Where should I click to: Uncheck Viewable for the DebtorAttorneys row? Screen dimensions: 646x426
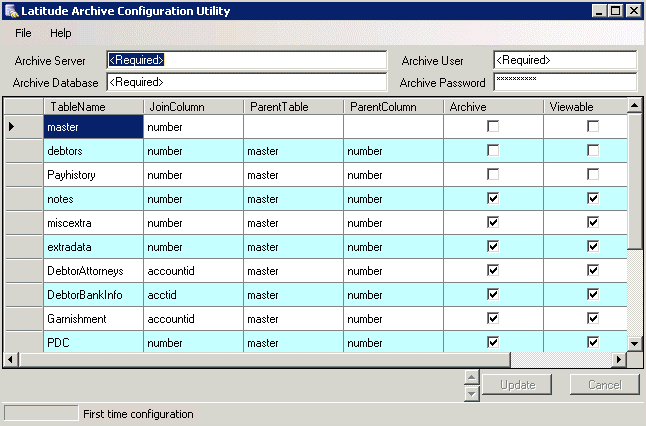(x=593, y=270)
